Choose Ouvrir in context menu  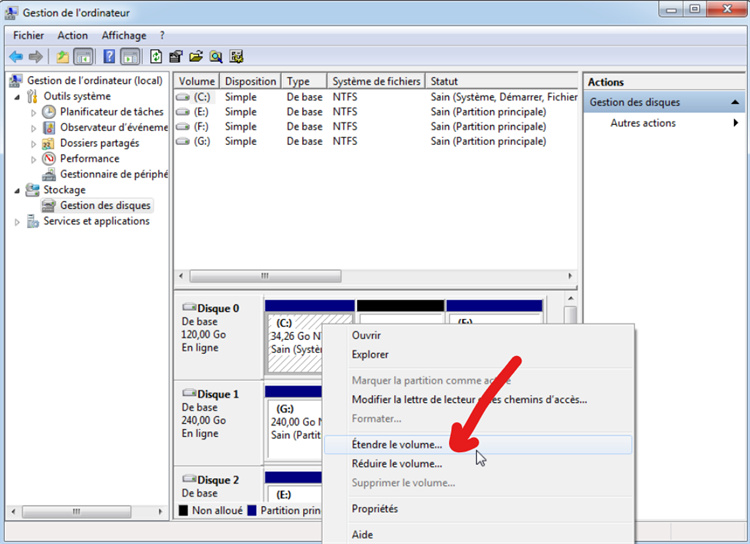coord(478,335)
